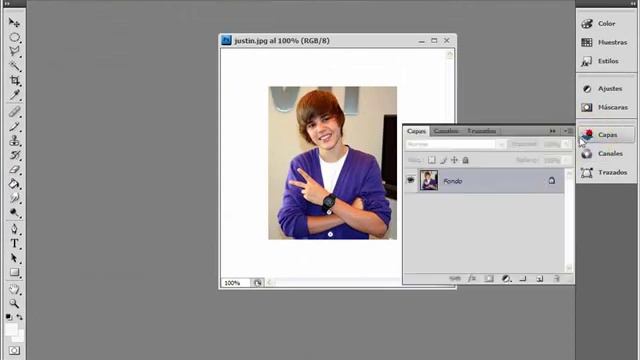Screen dimensions: 640x360
Task: Click the Fondo layer thumbnail
Action: (x=429, y=180)
